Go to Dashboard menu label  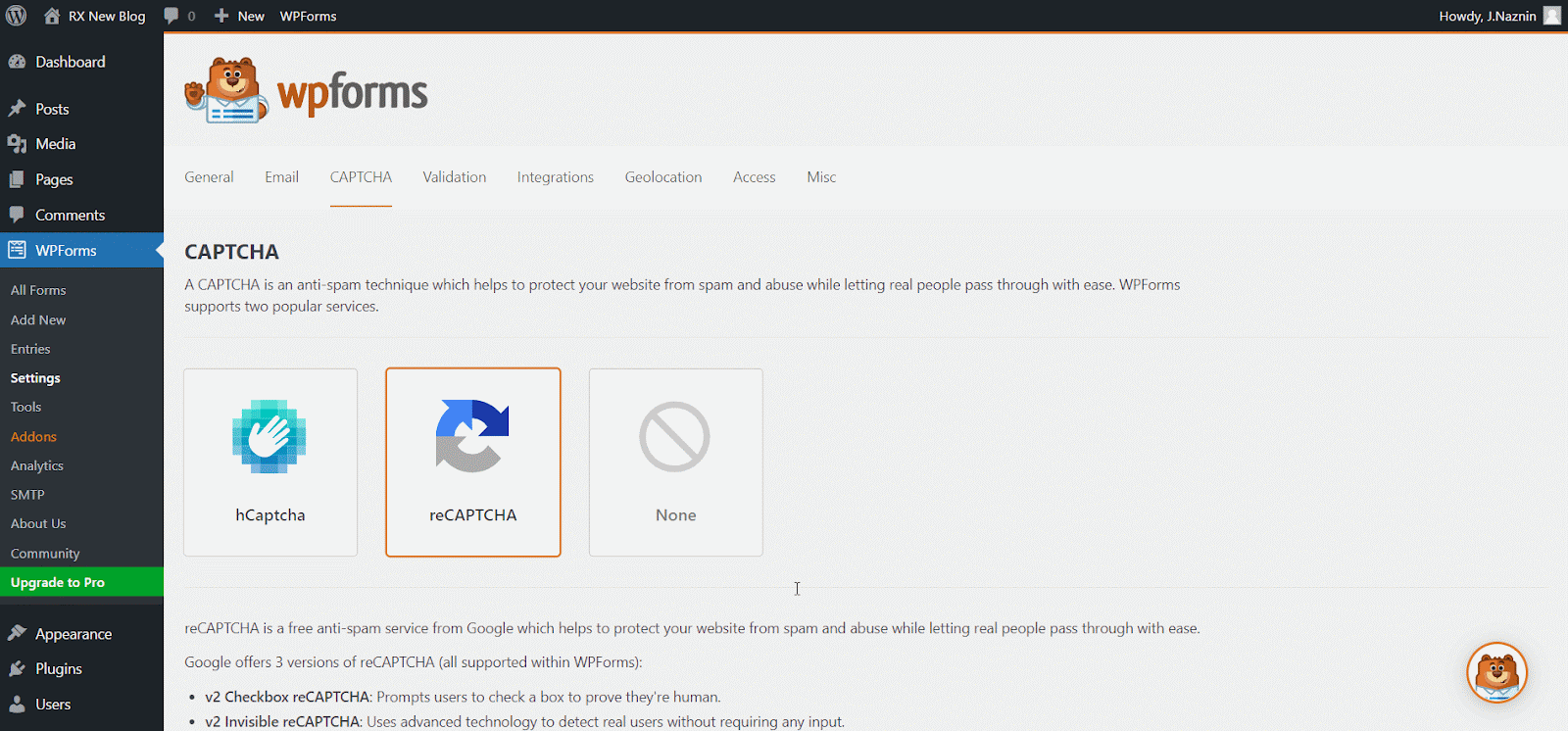coord(71,62)
